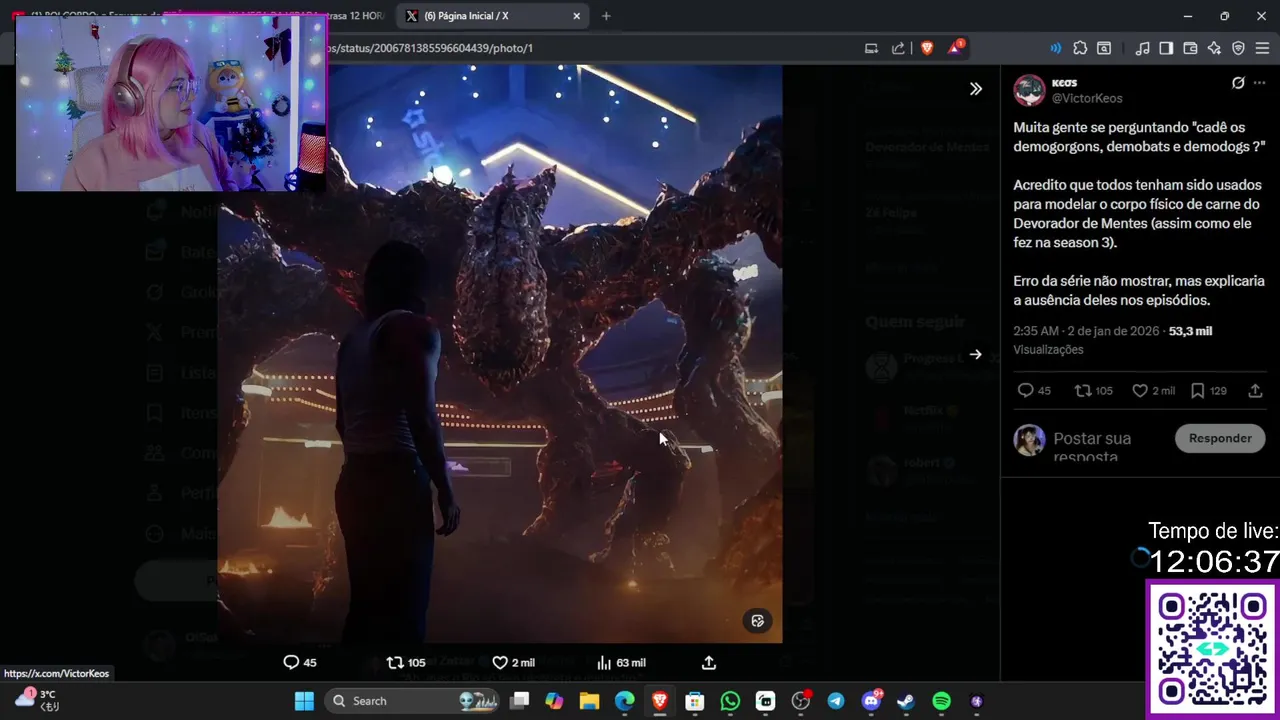Click the blue media casting waves icon

[1055, 48]
